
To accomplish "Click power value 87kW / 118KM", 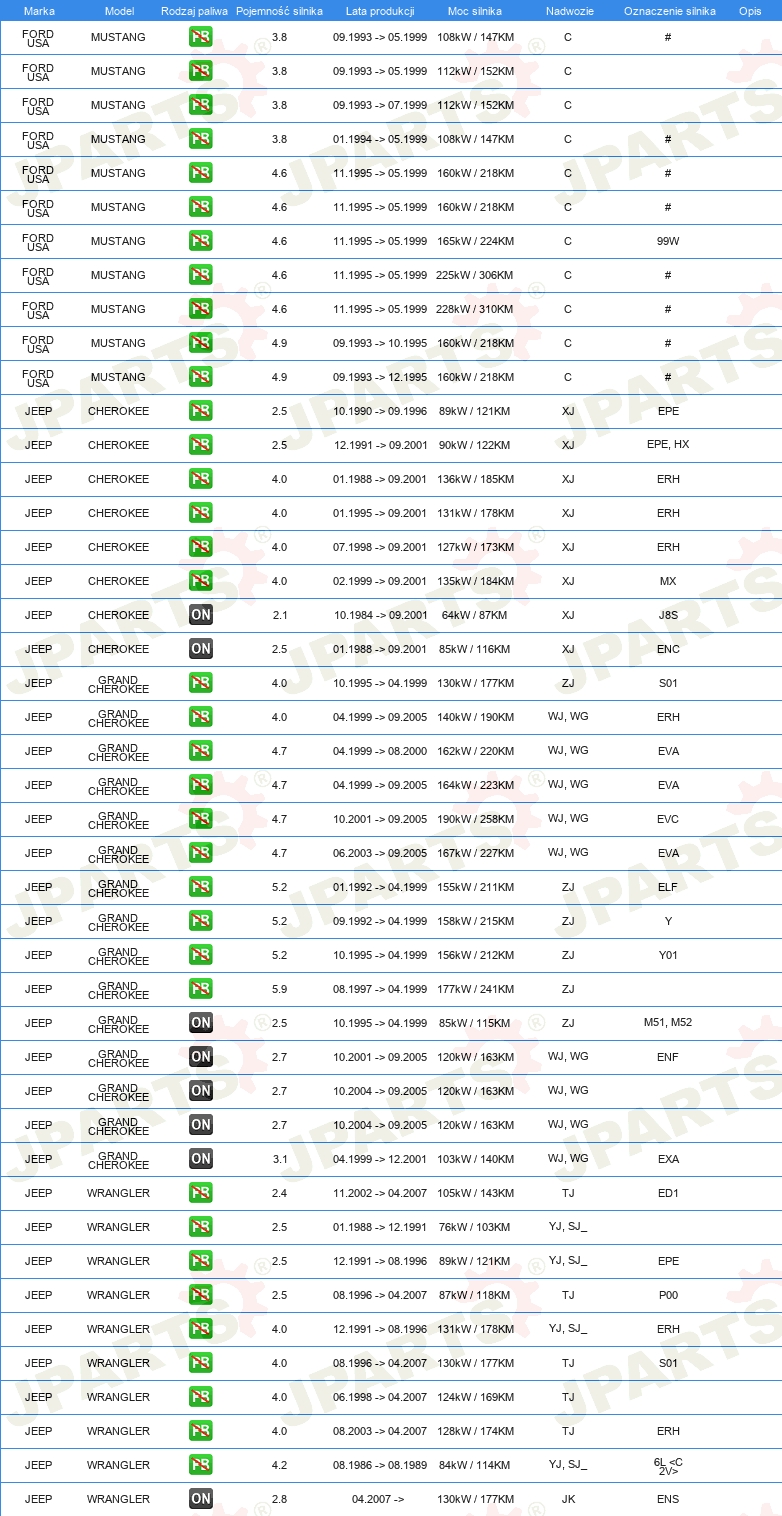I will click(x=475, y=1295).
